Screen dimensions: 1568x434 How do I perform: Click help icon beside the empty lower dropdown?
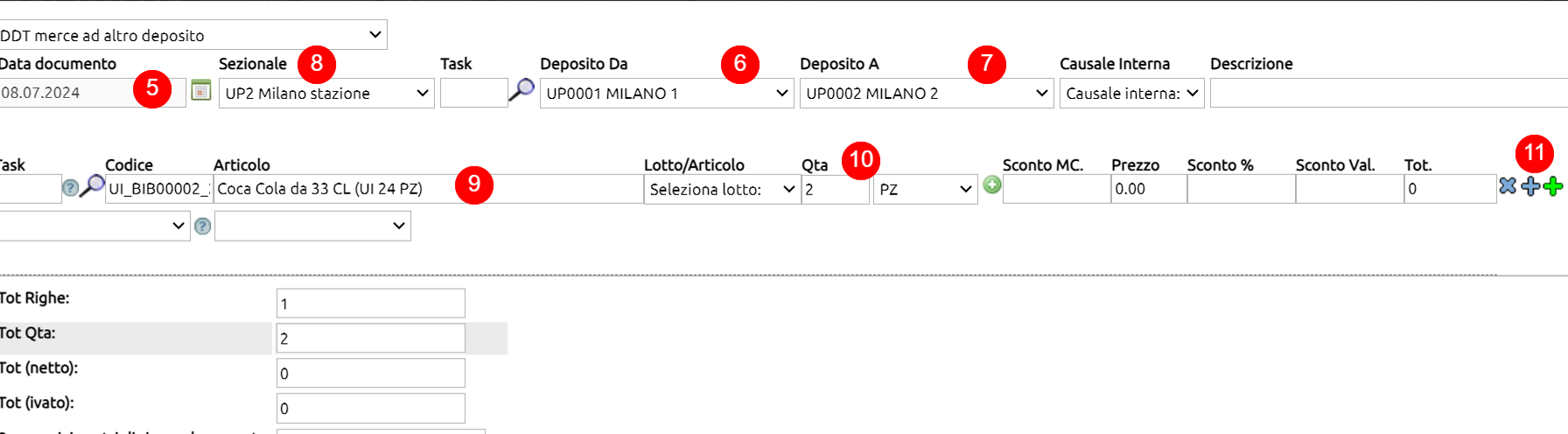click(x=203, y=226)
